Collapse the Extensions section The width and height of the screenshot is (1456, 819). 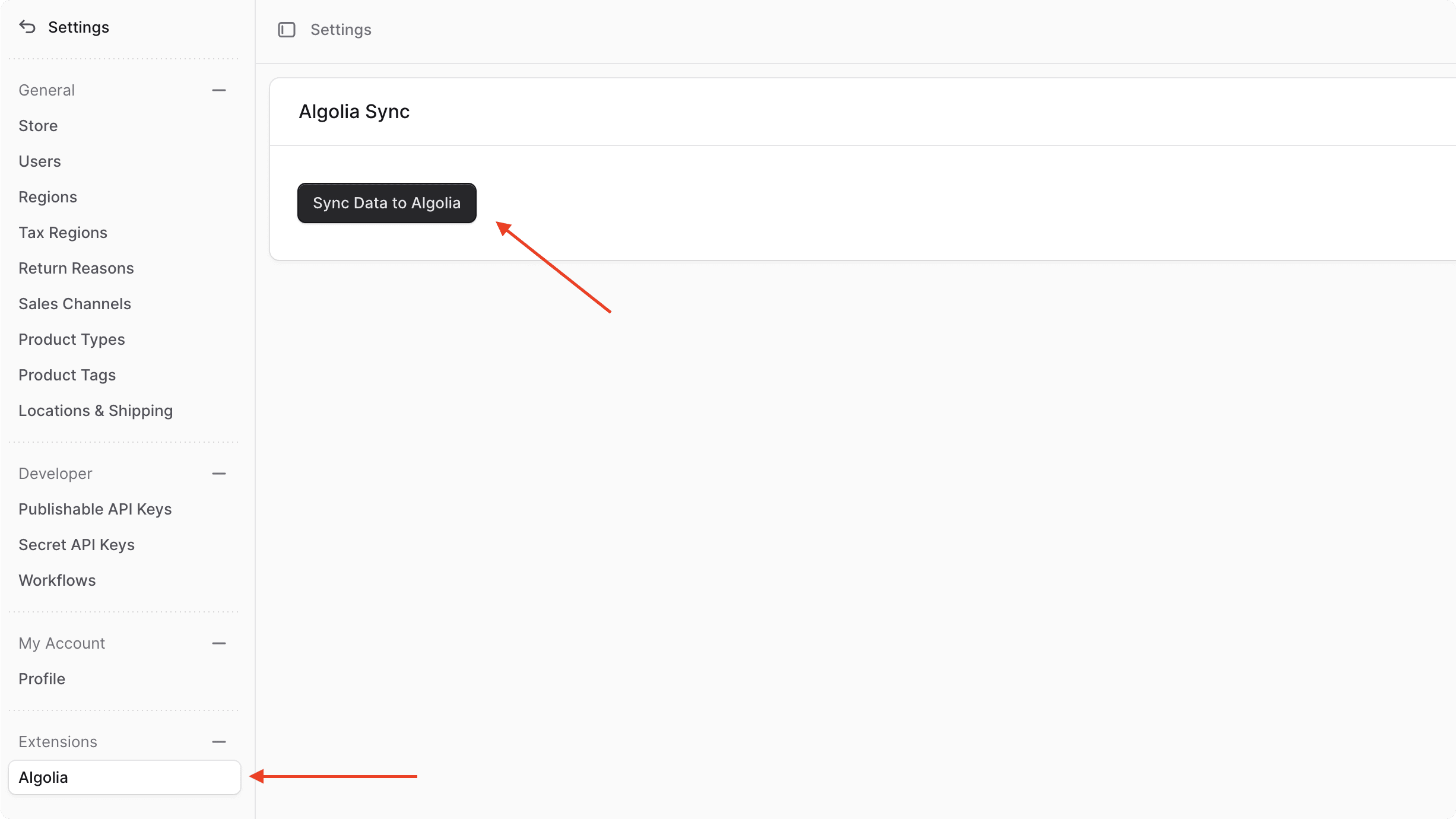coord(219,741)
